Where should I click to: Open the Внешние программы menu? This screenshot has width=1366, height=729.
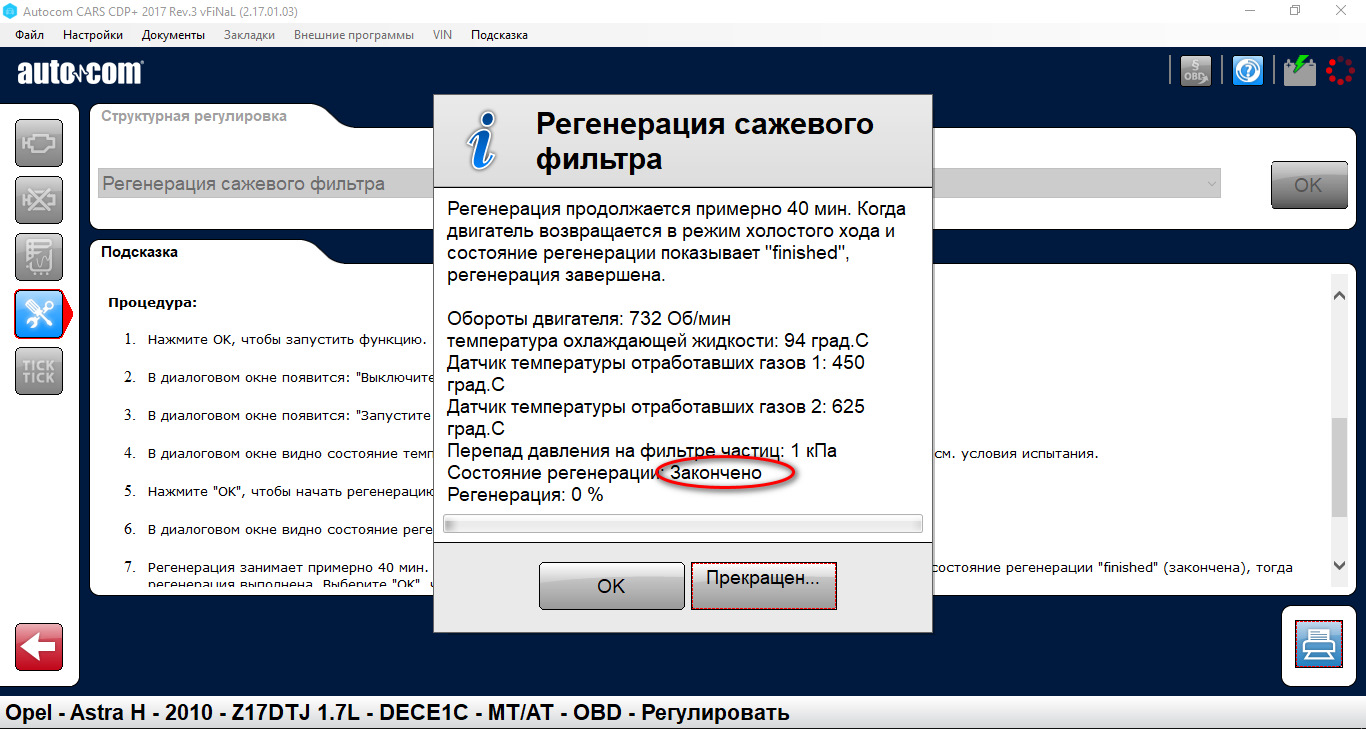point(354,35)
